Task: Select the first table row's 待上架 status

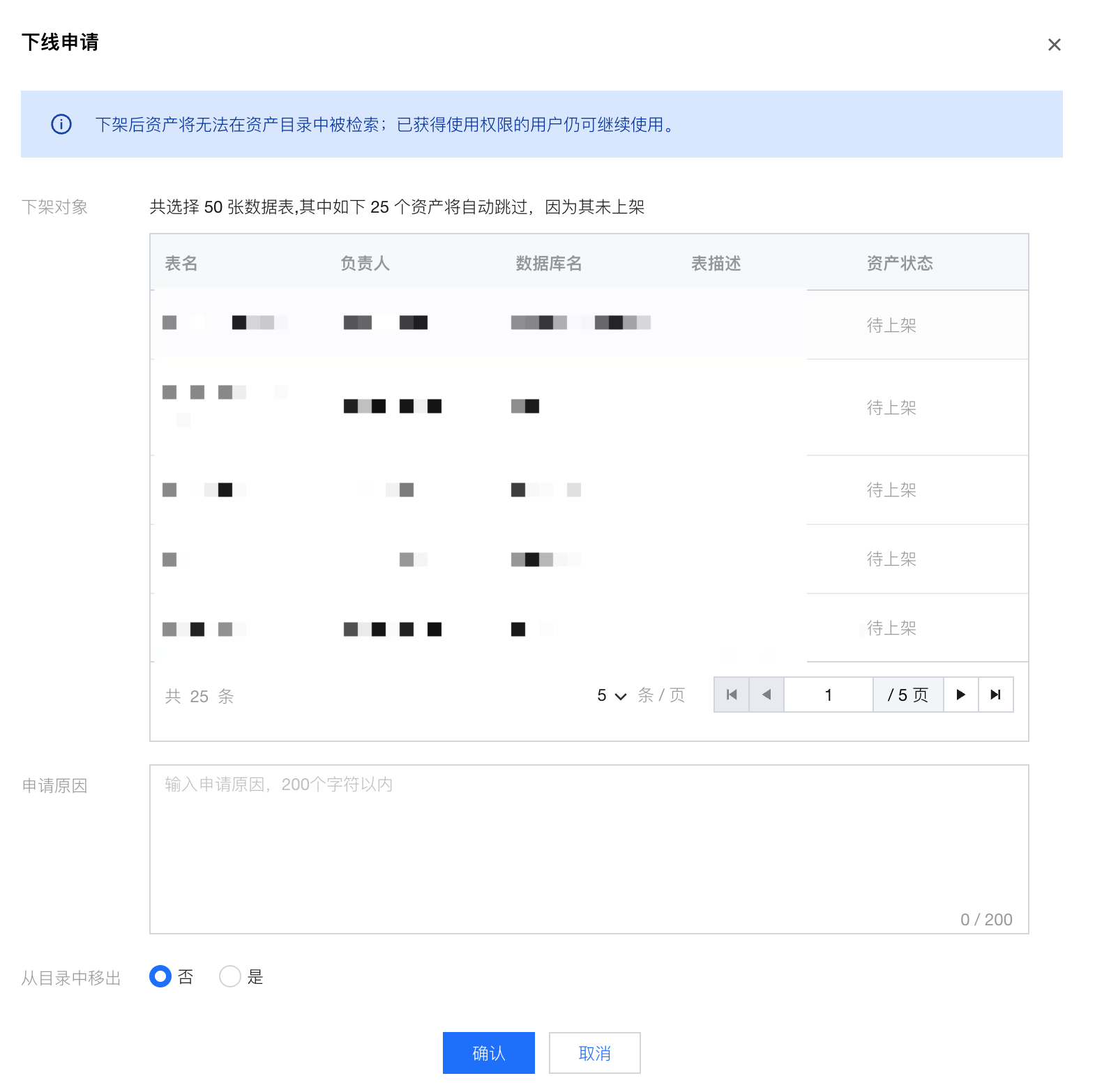Action: click(x=891, y=325)
